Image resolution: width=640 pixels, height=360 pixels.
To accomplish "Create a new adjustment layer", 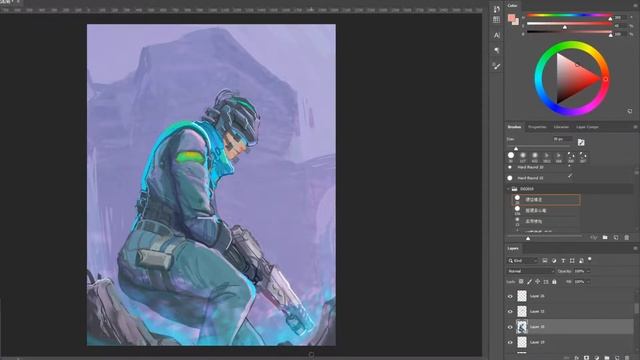I will [597, 358].
